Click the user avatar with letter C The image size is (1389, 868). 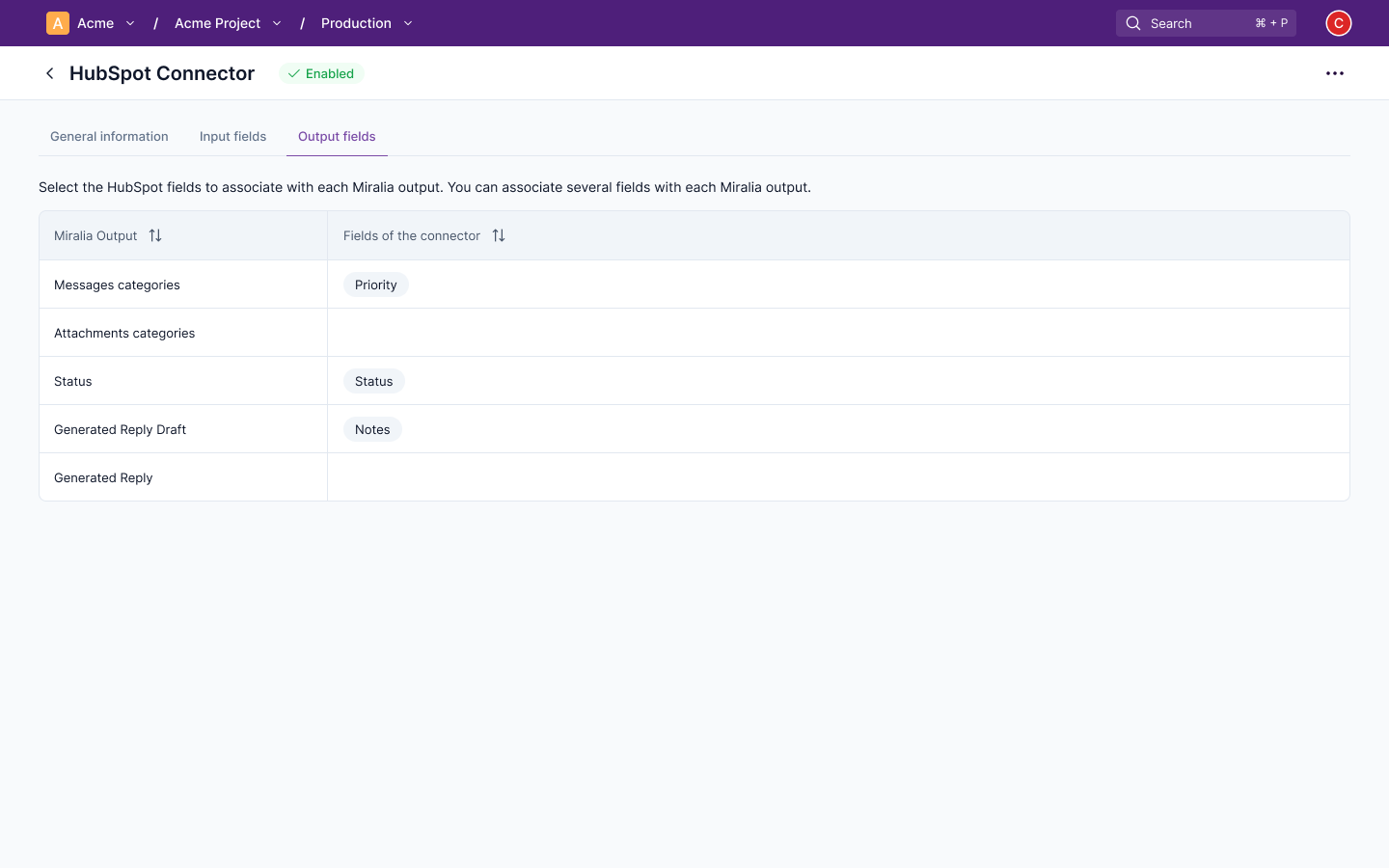[x=1339, y=23]
